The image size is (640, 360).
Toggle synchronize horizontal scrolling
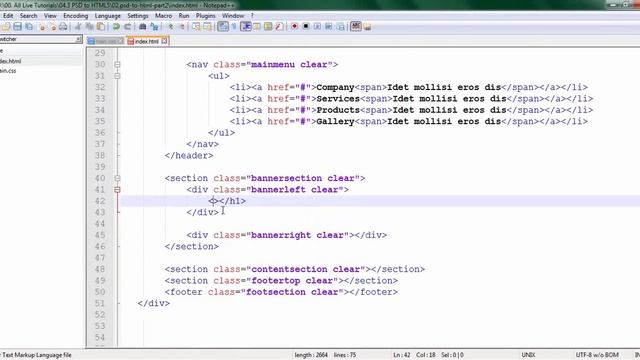[208, 27]
